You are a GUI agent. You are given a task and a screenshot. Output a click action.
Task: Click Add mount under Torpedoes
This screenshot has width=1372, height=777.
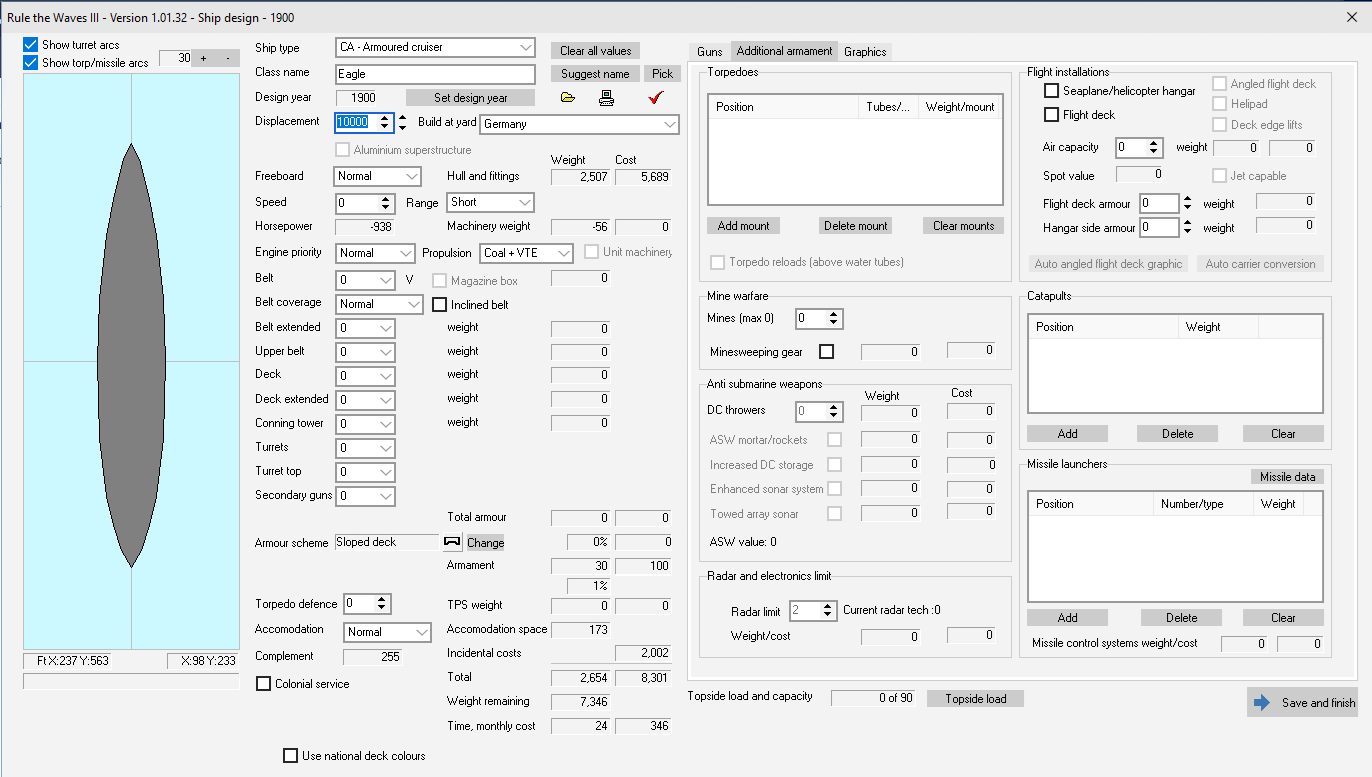point(743,226)
